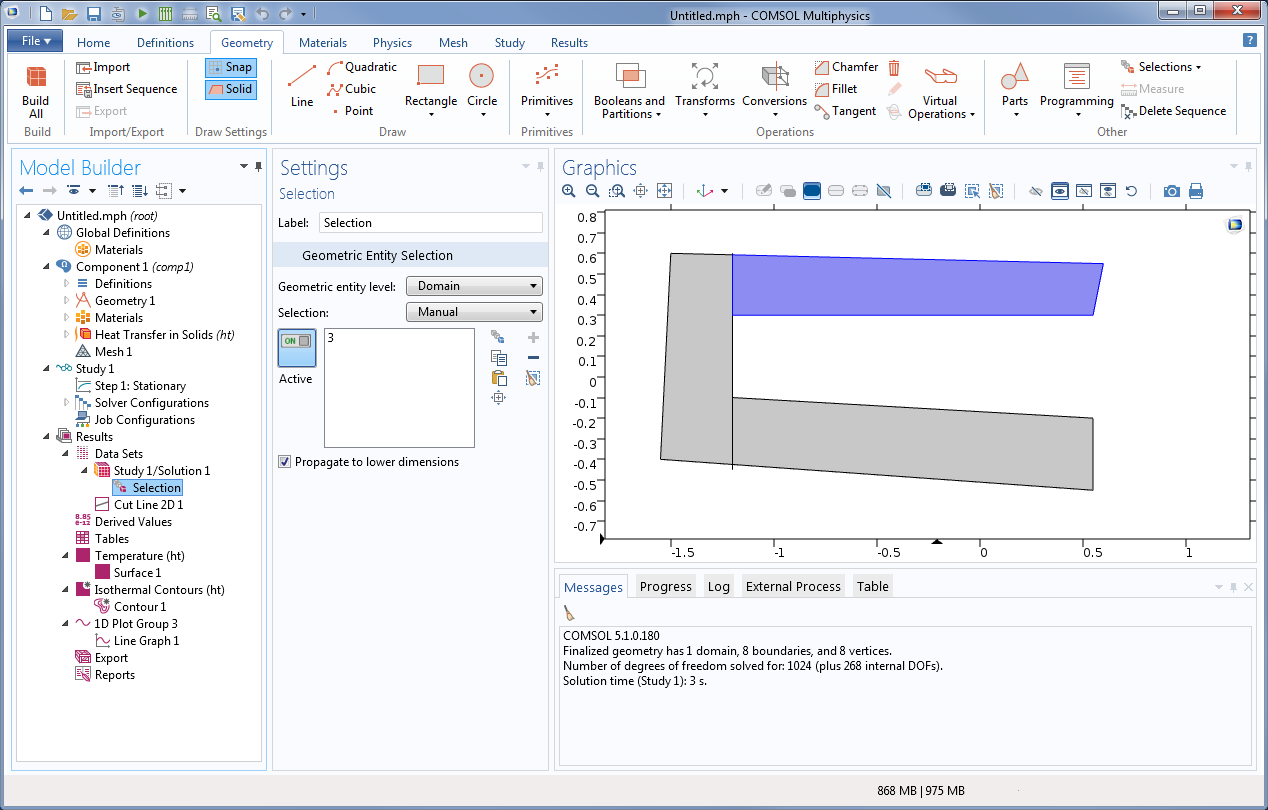This screenshot has width=1268, height=810.
Task: Open the Selection type Manual dropdown
Action: click(474, 312)
